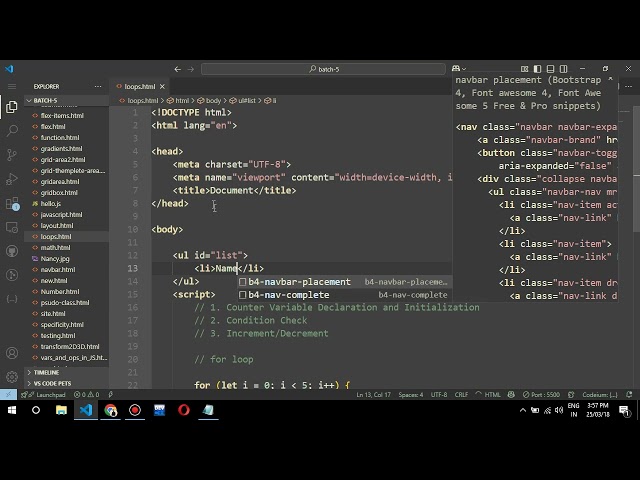Open javascript.html in explorer
640x480 pixels.
click(x=61, y=215)
